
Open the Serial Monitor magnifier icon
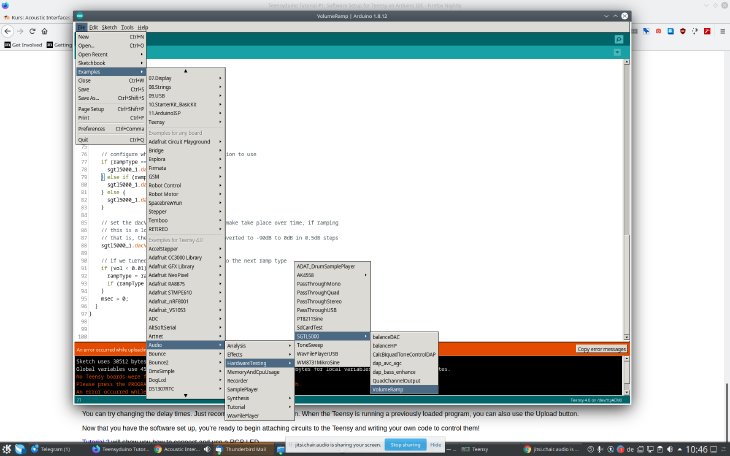tap(619, 39)
